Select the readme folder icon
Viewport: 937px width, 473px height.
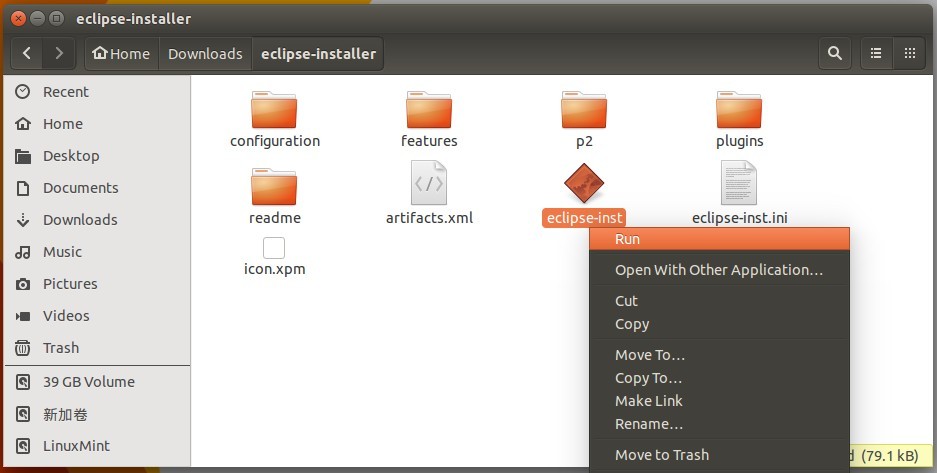(274, 186)
